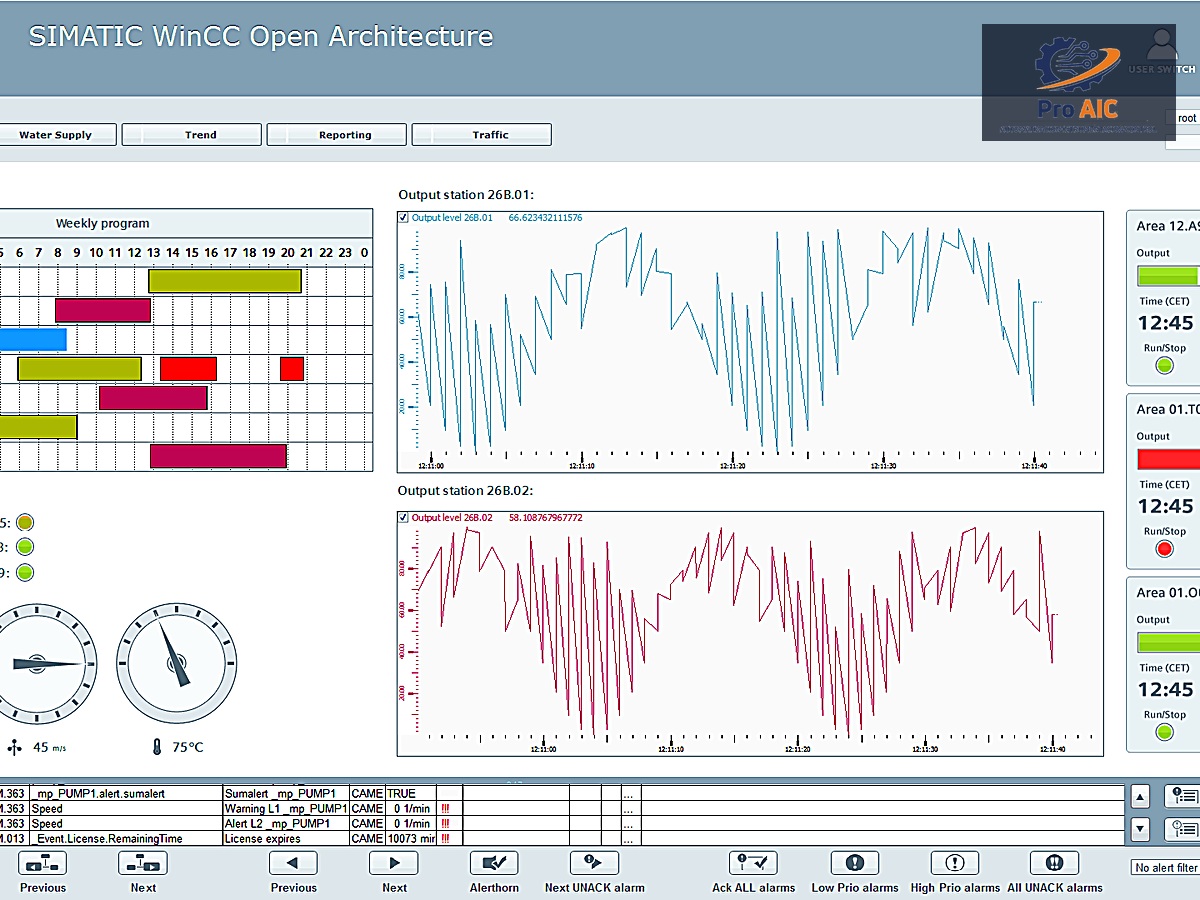Click ellipsis in Alert L2 _mp_PUMP1 row

629,824
